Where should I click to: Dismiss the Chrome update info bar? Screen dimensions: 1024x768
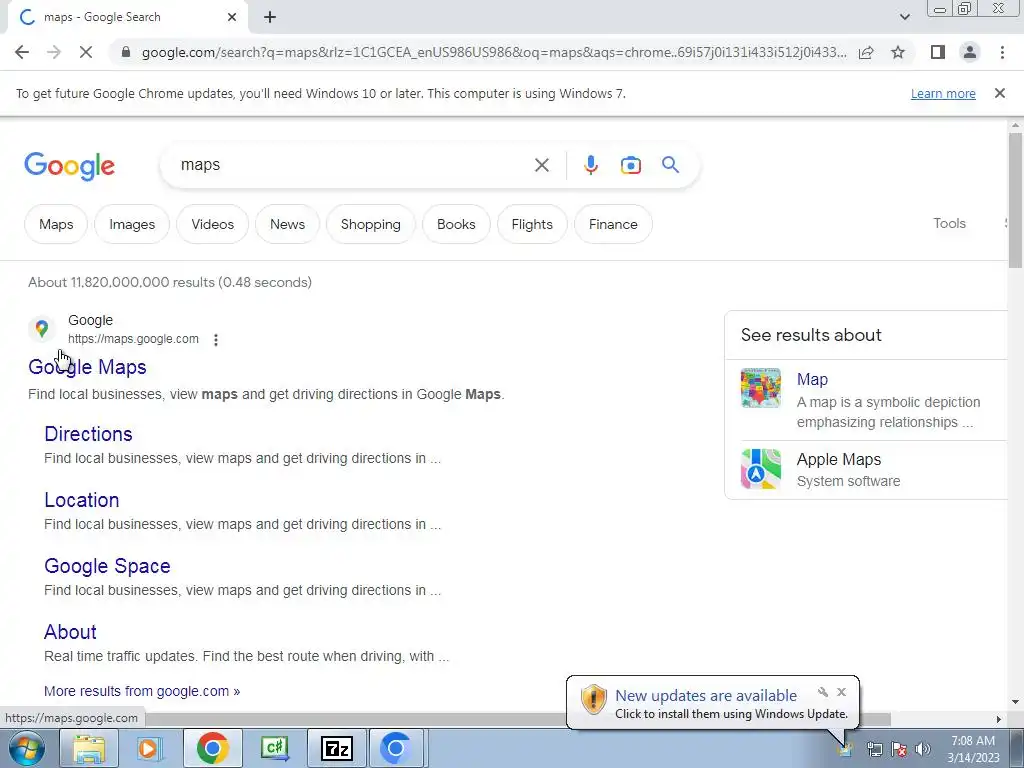click(1000, 93)
